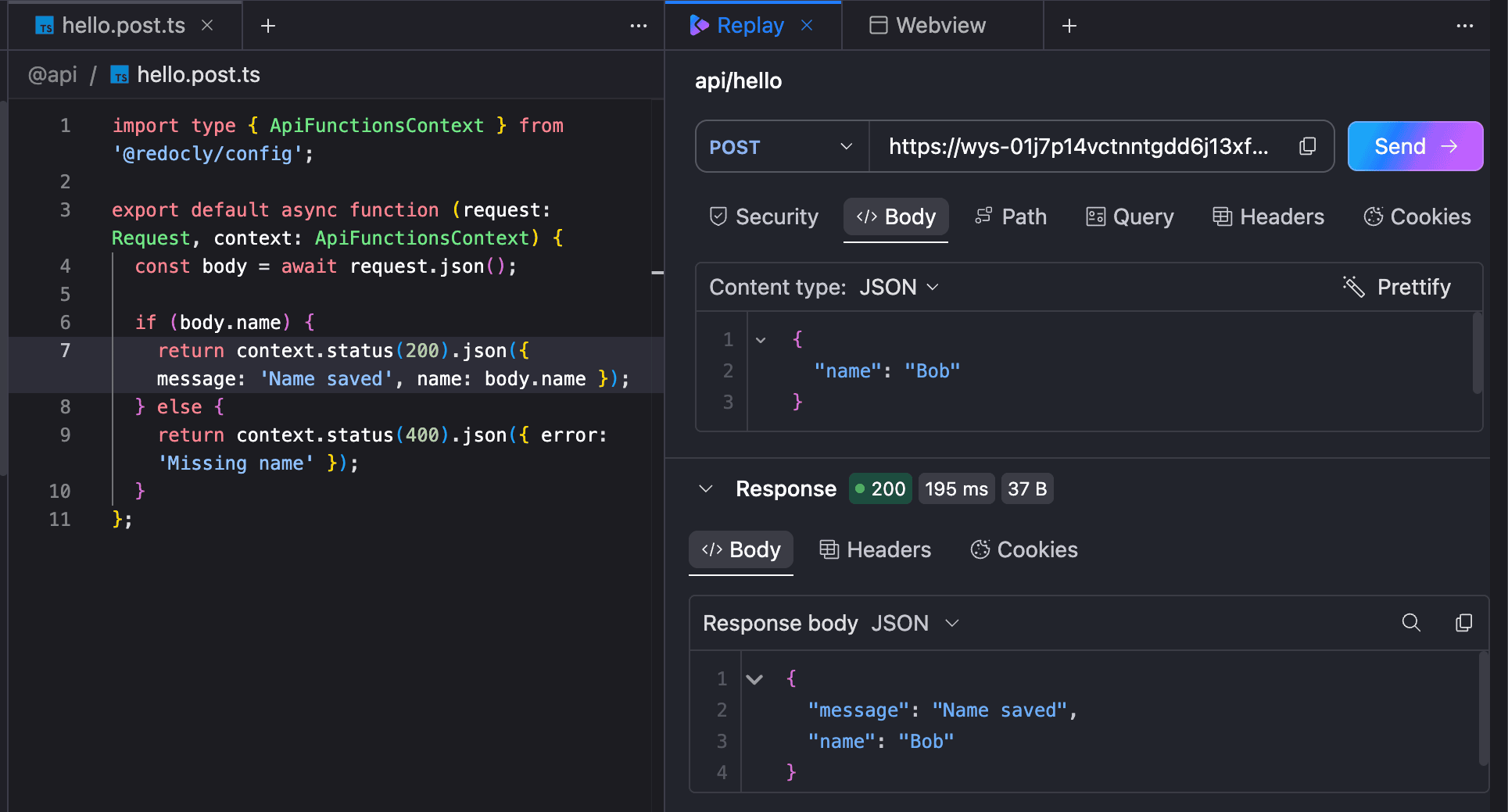The image size is (1508, 812).
Task: Click the @api breadcrumb segment
Action: coord(52,75)
